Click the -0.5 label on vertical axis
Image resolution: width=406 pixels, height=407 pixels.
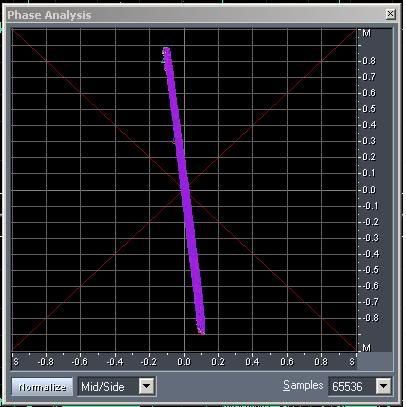(x=370, y=270)
